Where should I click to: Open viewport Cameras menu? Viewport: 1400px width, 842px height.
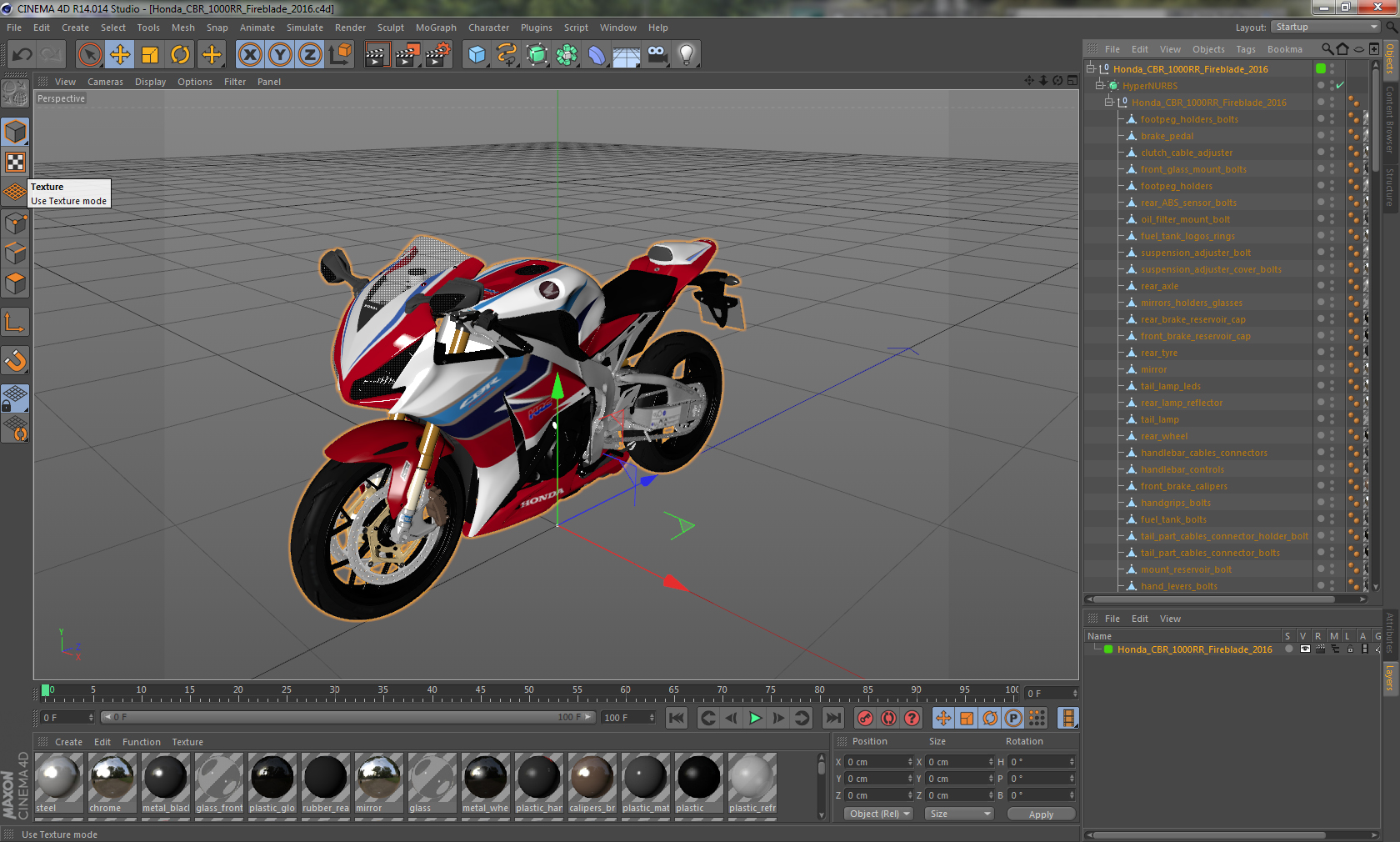(x=105, y=82)
